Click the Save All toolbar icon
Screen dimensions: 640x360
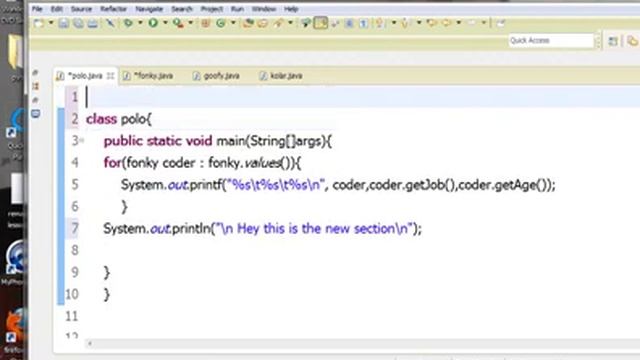coord(78,23)
